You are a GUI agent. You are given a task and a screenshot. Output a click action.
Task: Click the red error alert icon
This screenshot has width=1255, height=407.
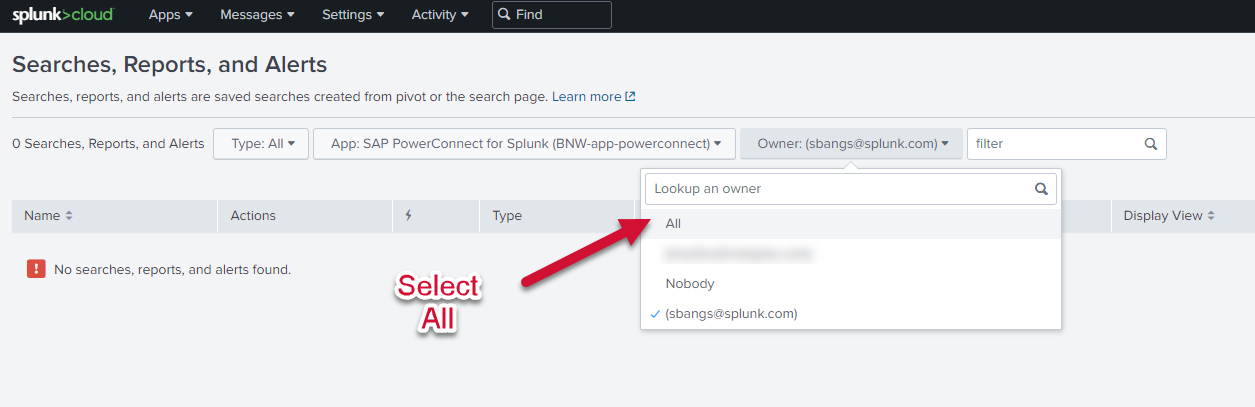tap(36, 269)
